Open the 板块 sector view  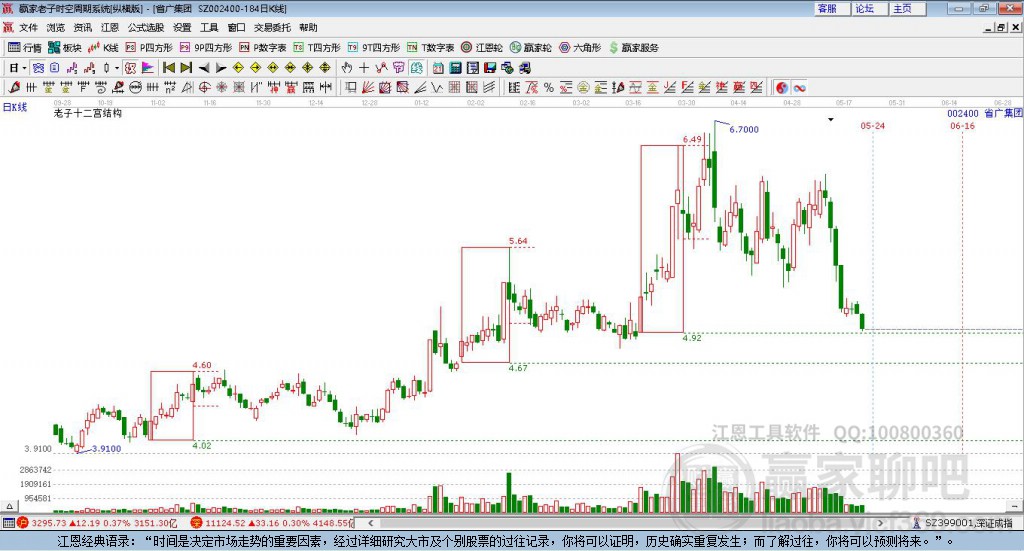pos(64,48)
